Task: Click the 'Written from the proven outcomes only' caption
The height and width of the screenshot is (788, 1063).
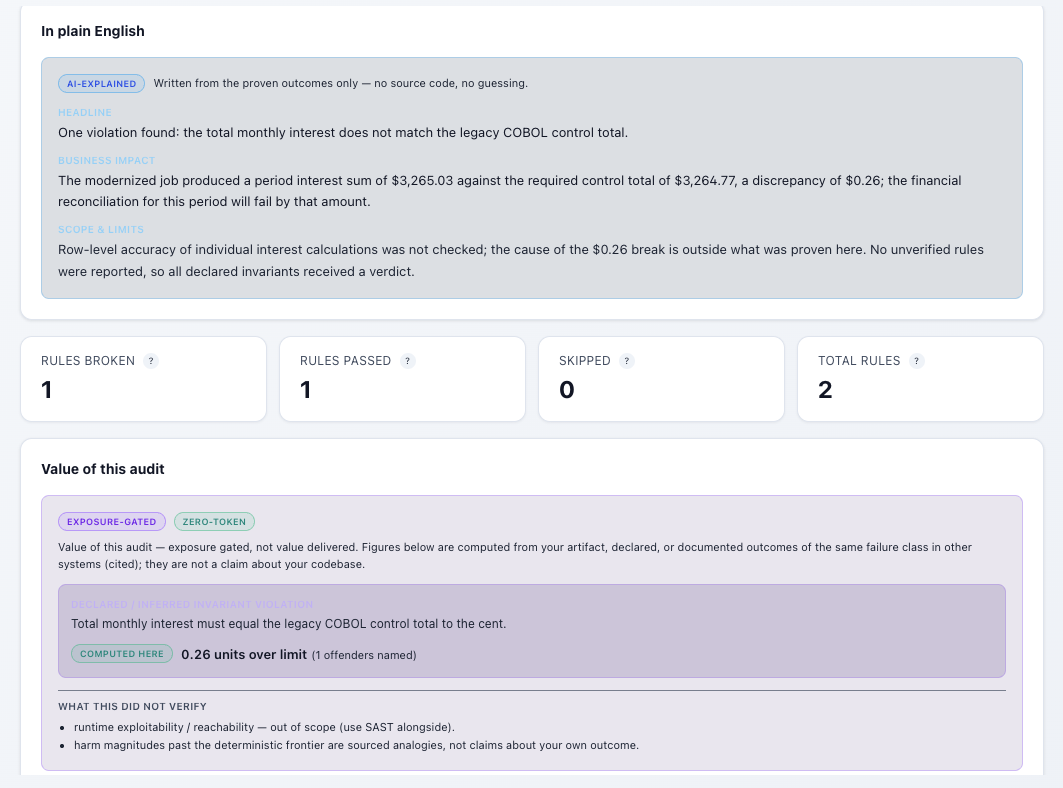Action: pos(340,83)
